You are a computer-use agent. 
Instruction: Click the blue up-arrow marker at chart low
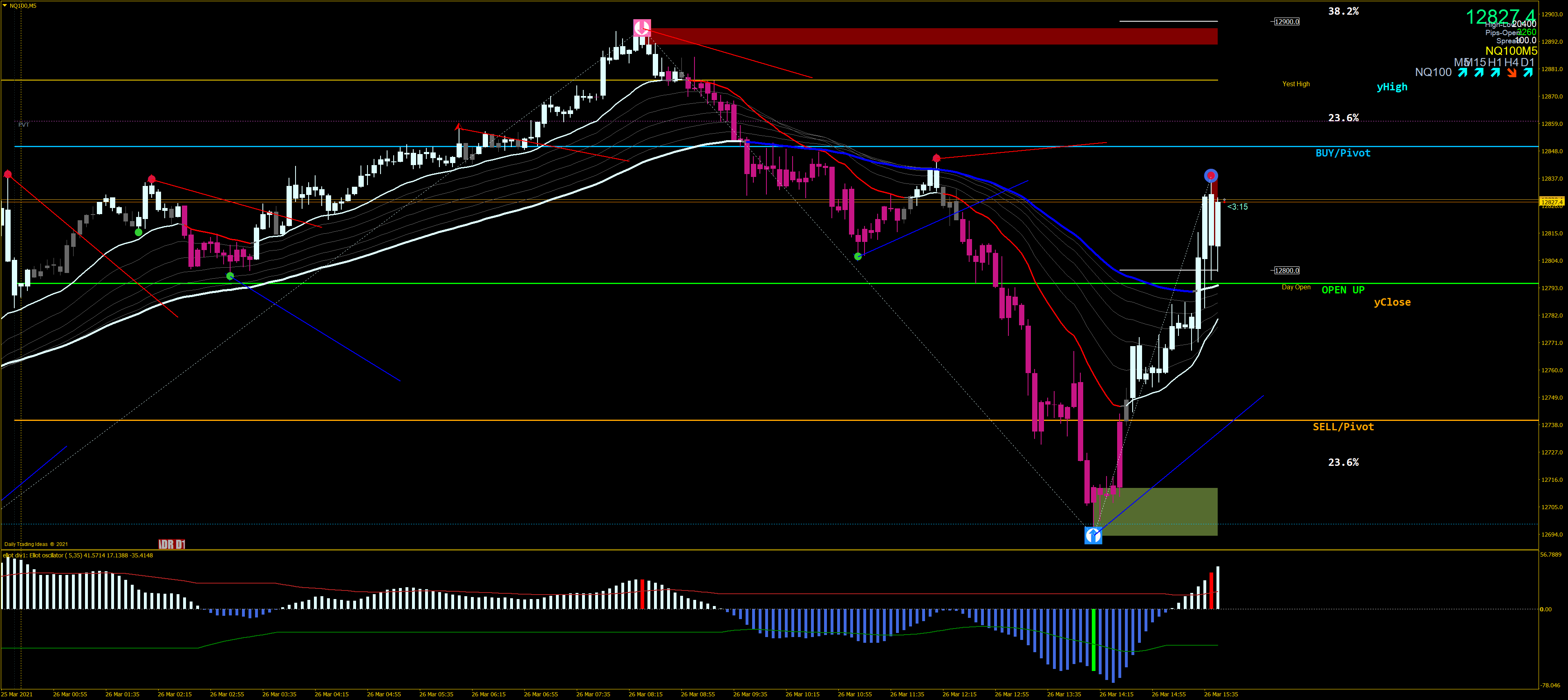coord(1093,535)
